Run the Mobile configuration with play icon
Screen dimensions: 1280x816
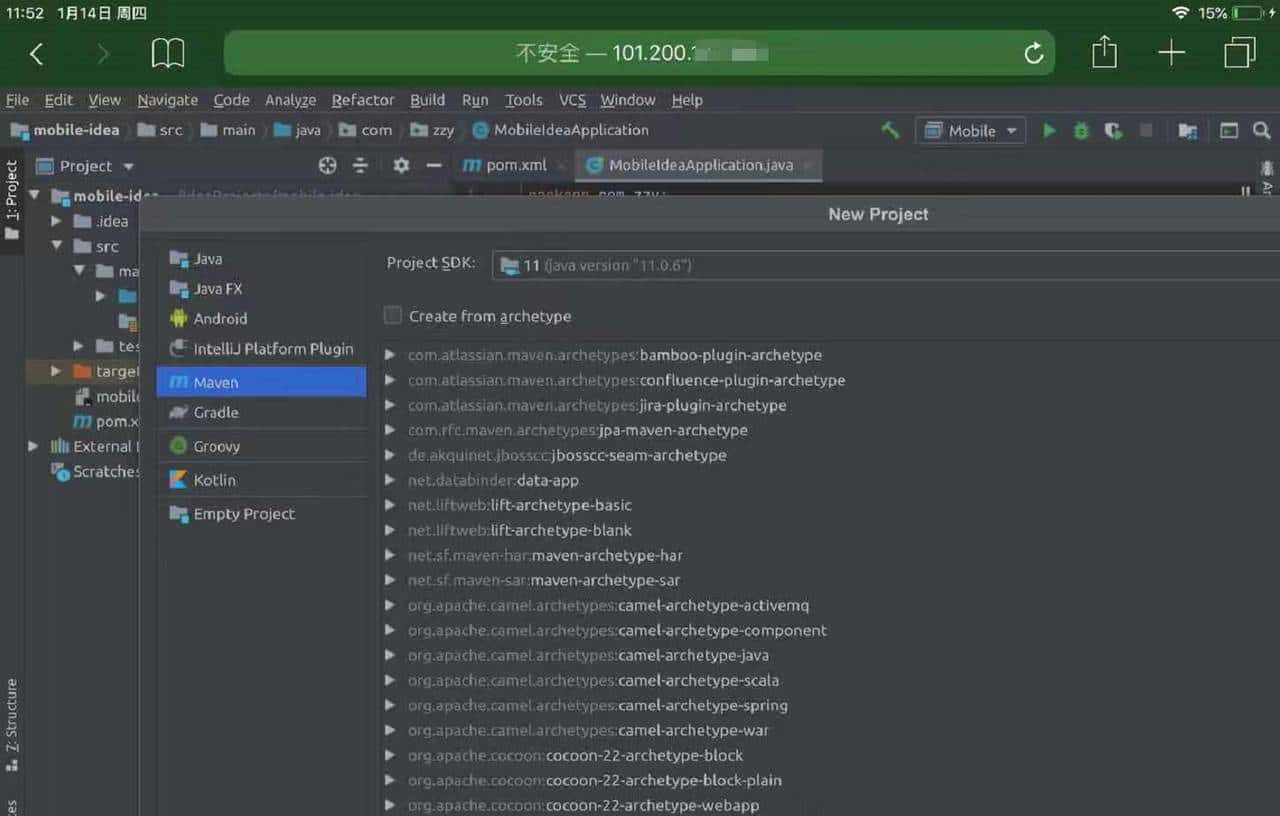click(1049, 131)
